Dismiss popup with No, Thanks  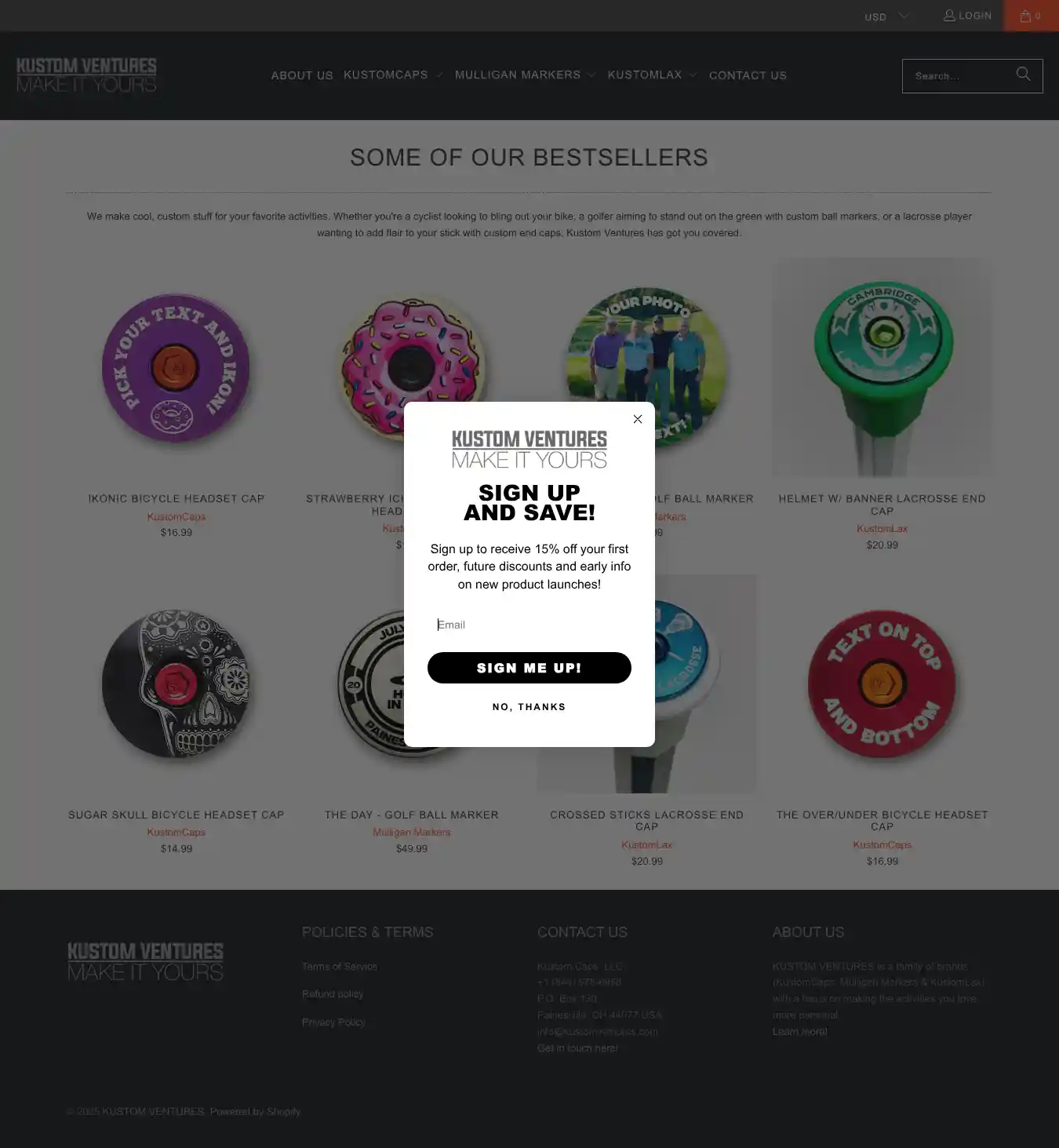click(529, 707)
